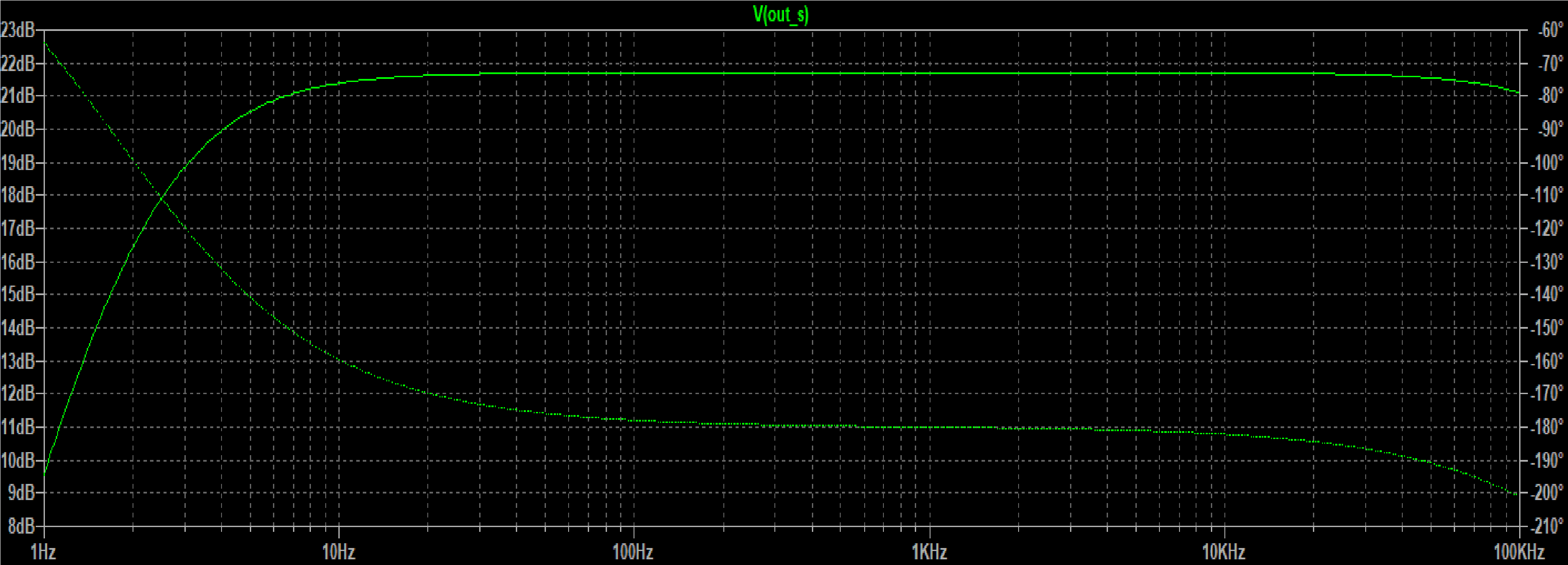Viewport: 1568px width, 565px height.
Task: Click the -170° phase axis label
Action: click(1548, 393)
